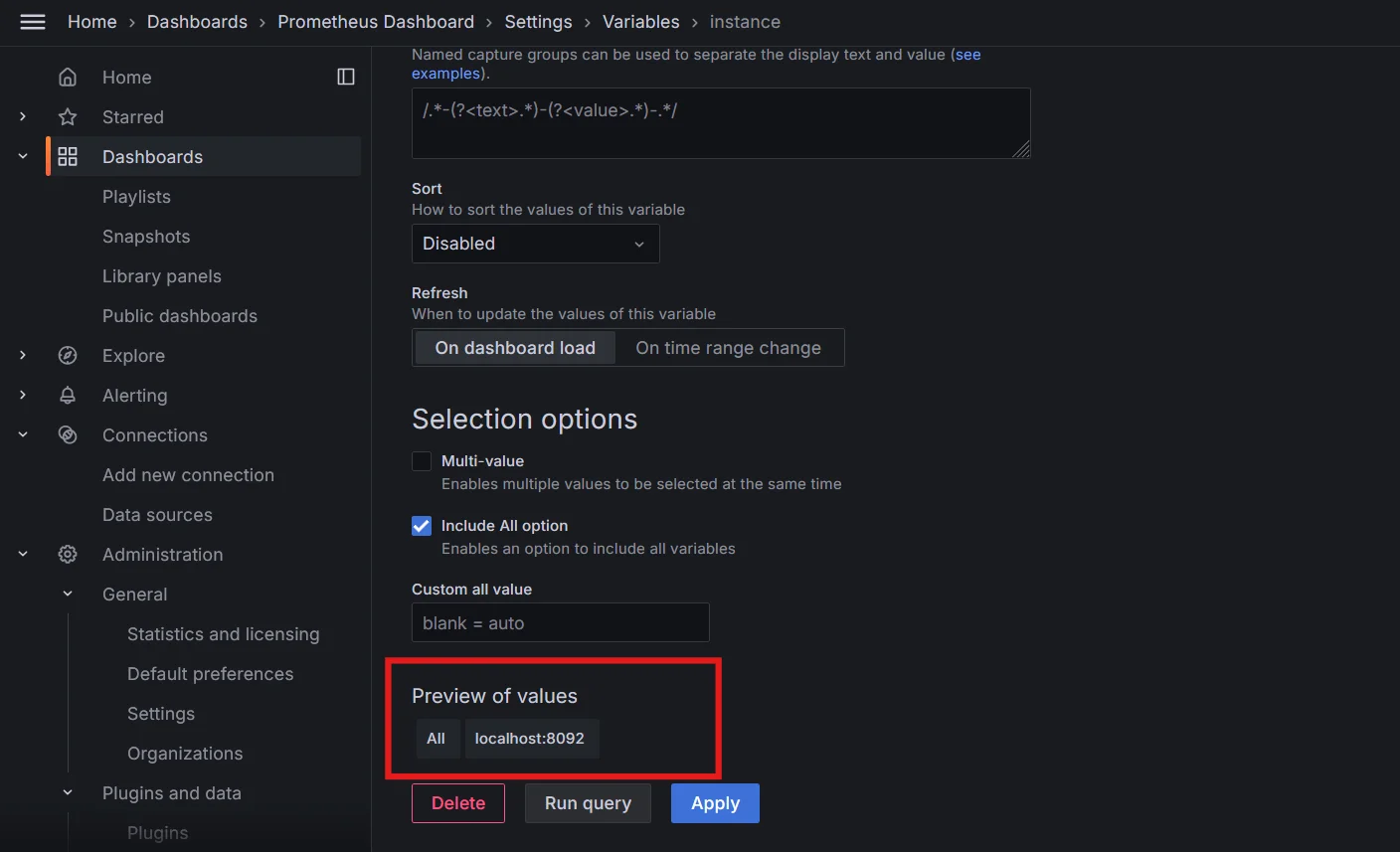Open Variables breadcrumb link
This screenshot has width=1400, height=852.
pyautogui.click(x=641, y=22)
